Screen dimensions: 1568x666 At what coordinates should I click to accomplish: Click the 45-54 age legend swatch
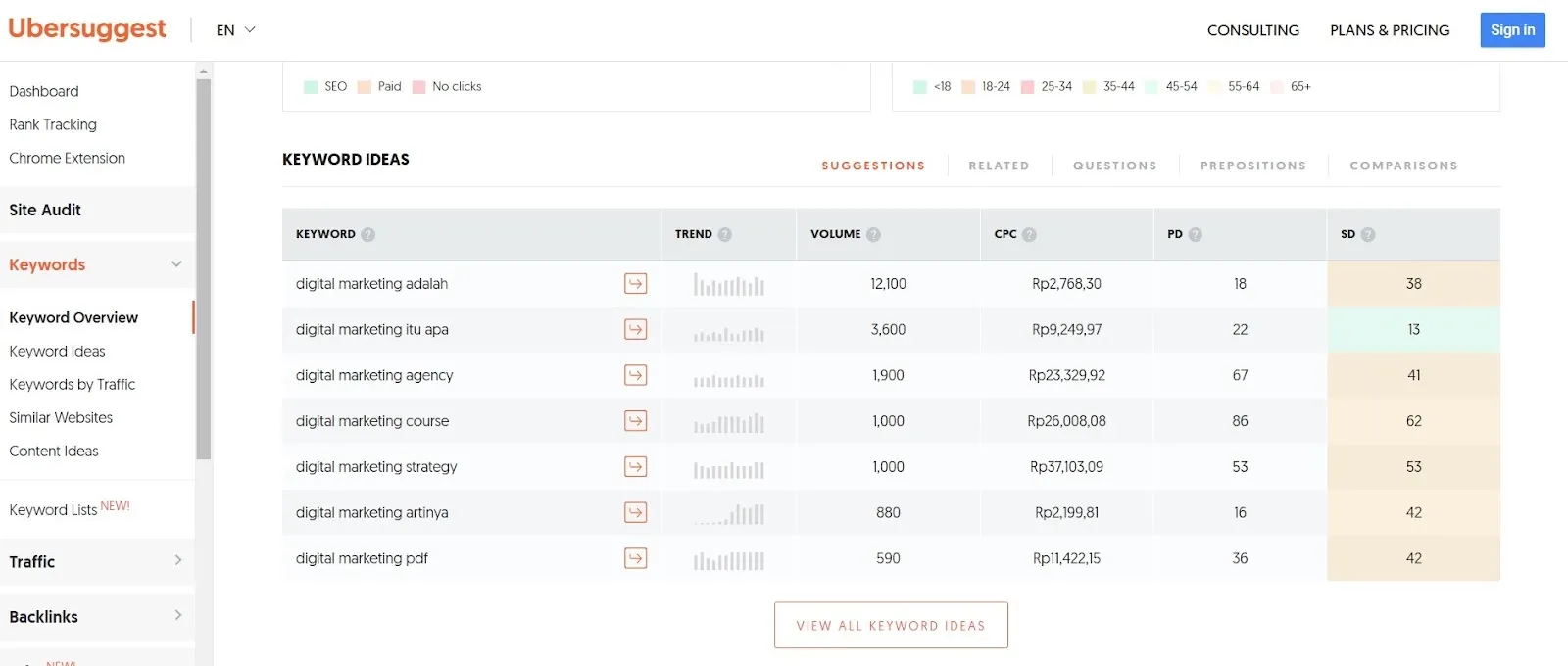[x=1151, y=87]
